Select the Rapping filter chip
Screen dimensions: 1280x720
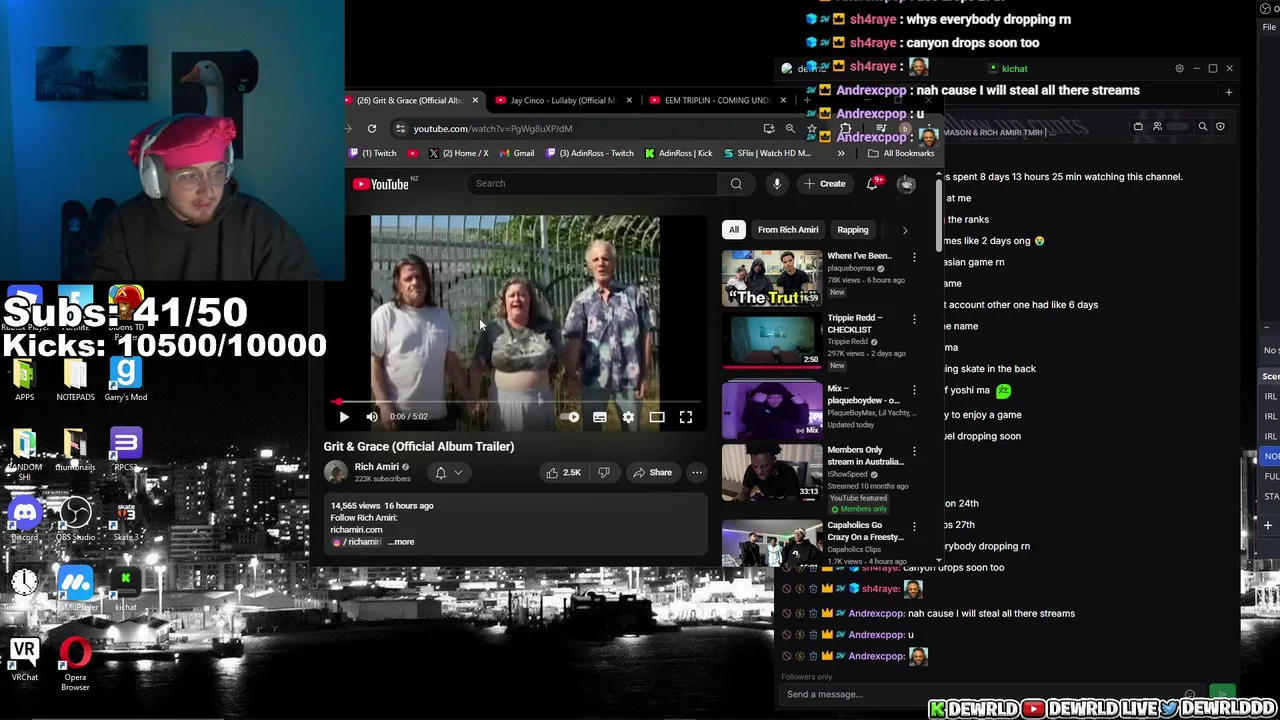click(x=853, y=230)
